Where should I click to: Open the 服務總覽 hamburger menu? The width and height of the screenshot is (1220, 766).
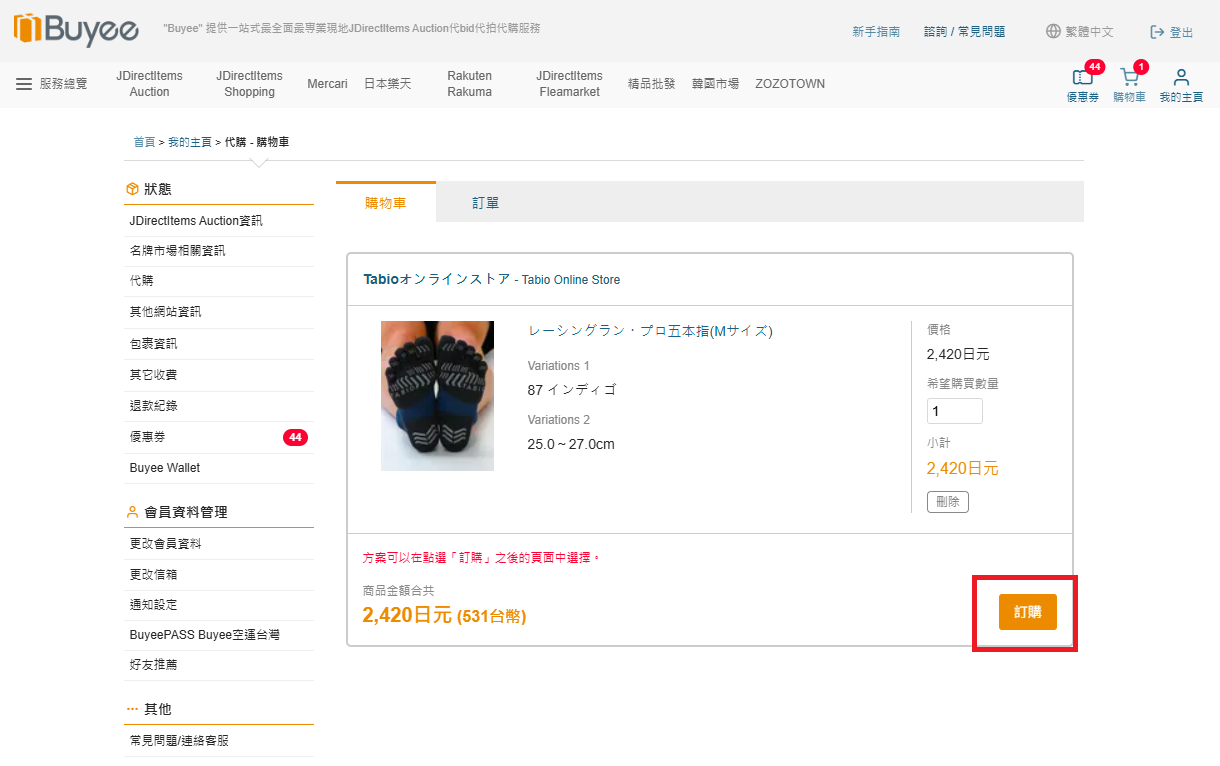coord(24,84)
